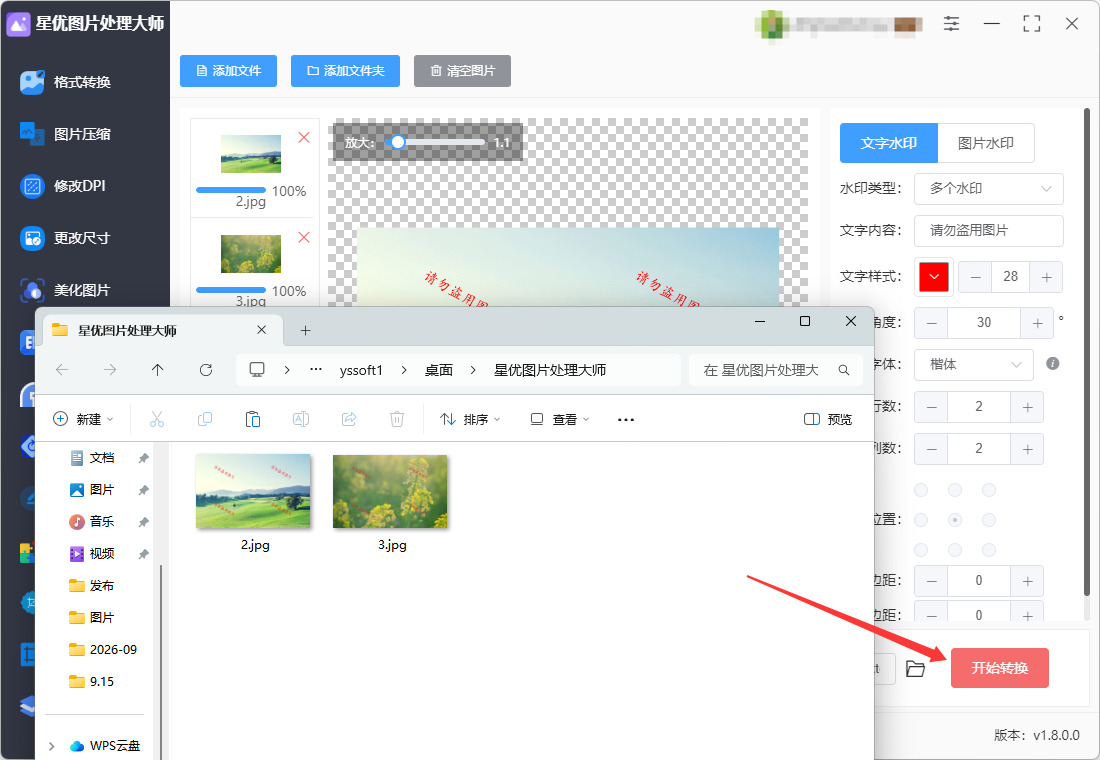Click the magnifier search icon in Explorer
Image resolution: width=1100 pixels, height=760 pixels.
[844, 370]
